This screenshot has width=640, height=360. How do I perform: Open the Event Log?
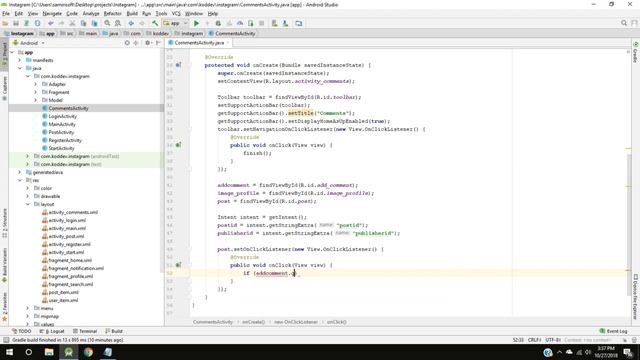[613, 331]
